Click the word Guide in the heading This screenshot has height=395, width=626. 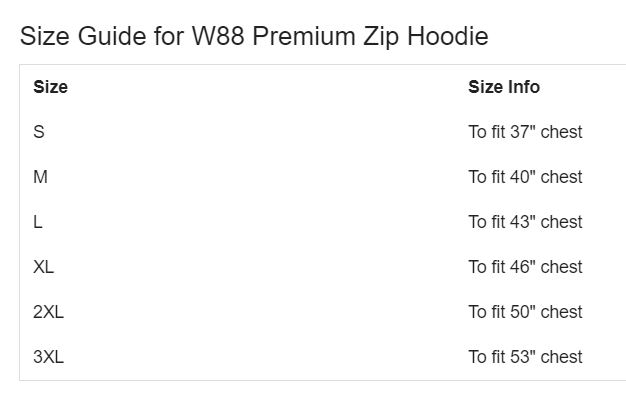(x=112, y=36)
